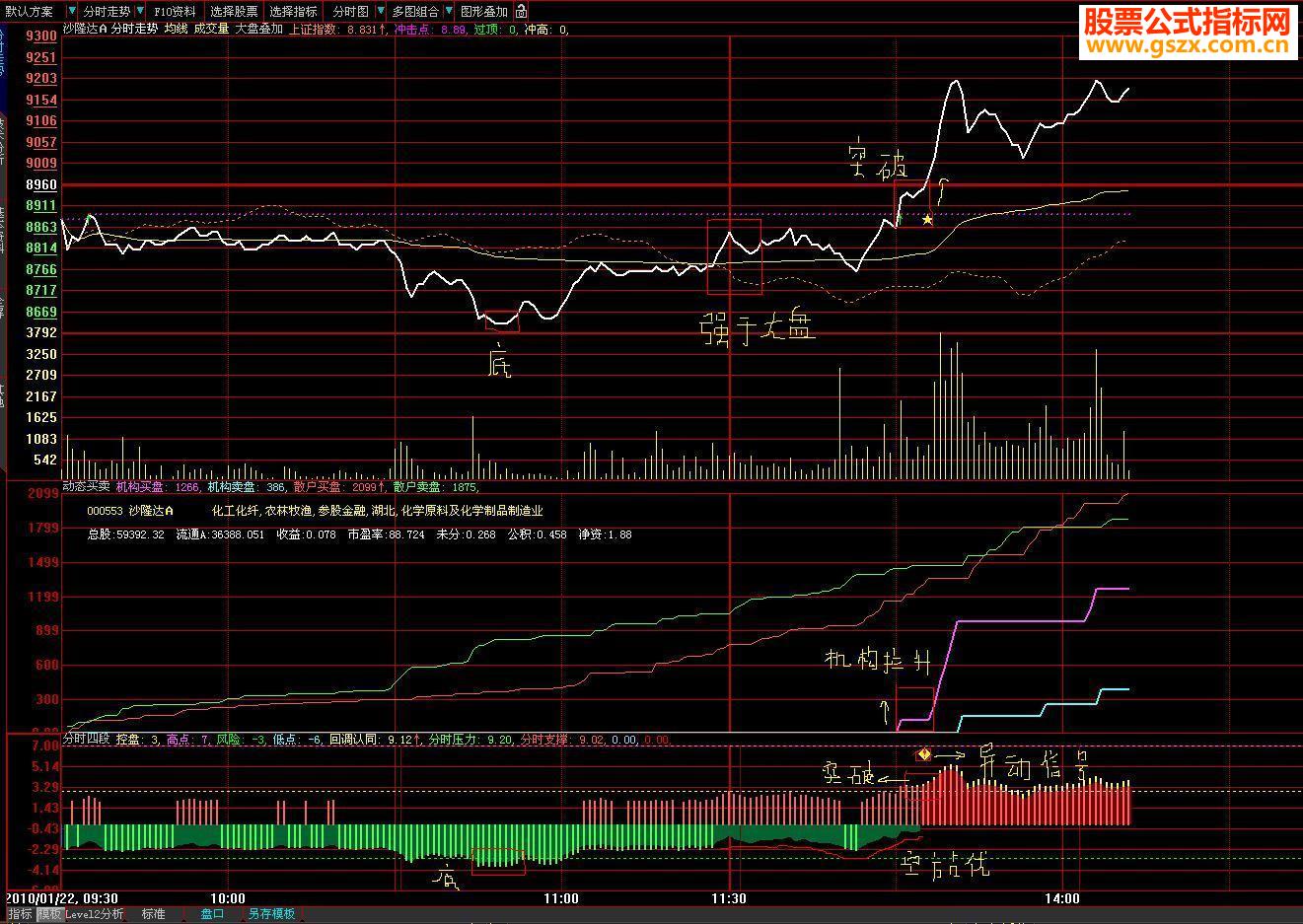The height and width of the screenshot is (924, 1303).
Task: Open the dropdown arrow beside 分时走势 in the toolbar
Action: [142, 12]
